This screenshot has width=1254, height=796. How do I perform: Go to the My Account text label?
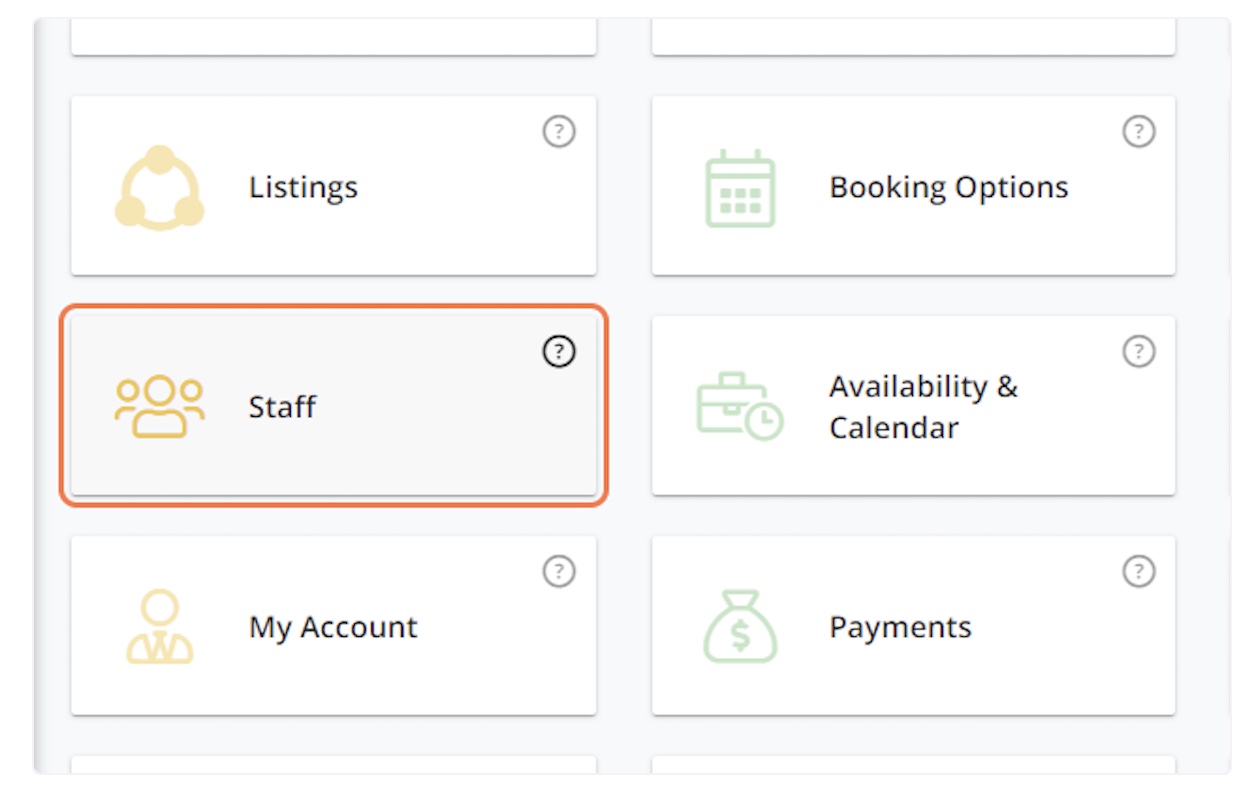[x=333, y=627]
